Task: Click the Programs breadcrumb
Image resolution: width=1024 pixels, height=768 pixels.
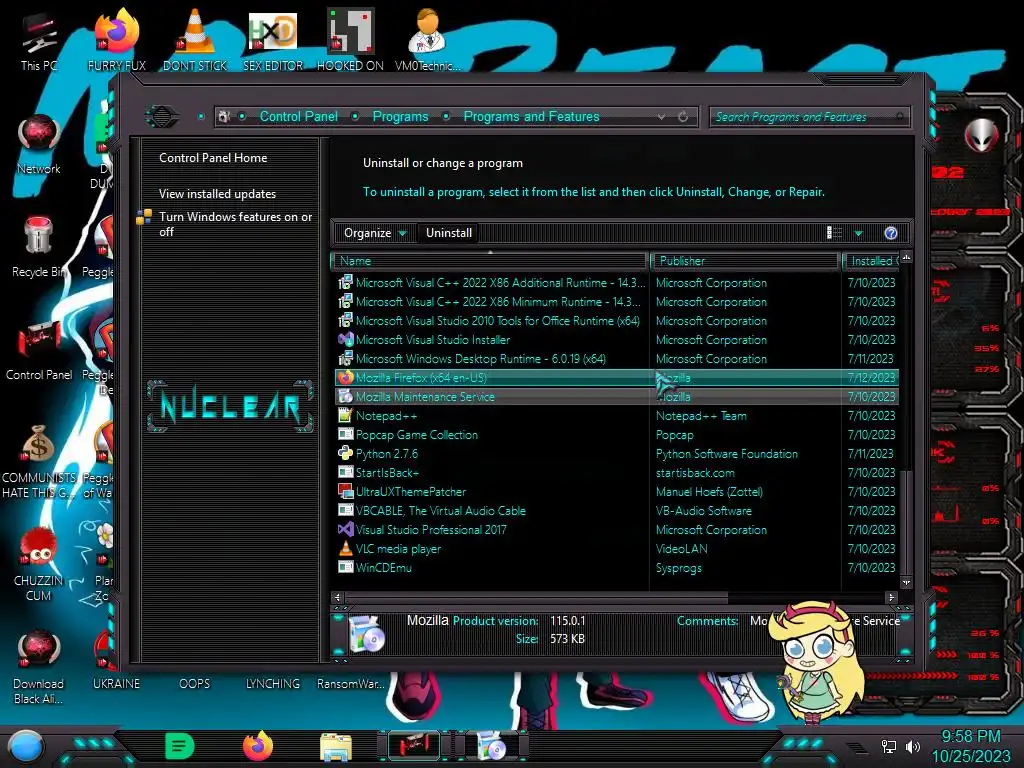Action: [x=400, y=116]
